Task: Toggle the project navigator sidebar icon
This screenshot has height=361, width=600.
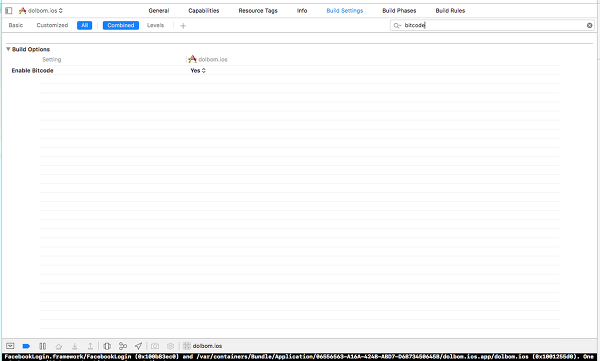Action: click(x=9, y=11)
